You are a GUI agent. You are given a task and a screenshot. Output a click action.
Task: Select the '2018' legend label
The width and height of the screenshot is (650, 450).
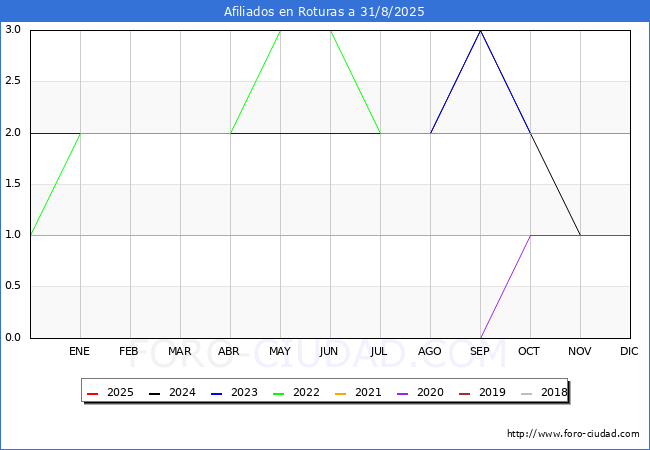pos(554,392)
